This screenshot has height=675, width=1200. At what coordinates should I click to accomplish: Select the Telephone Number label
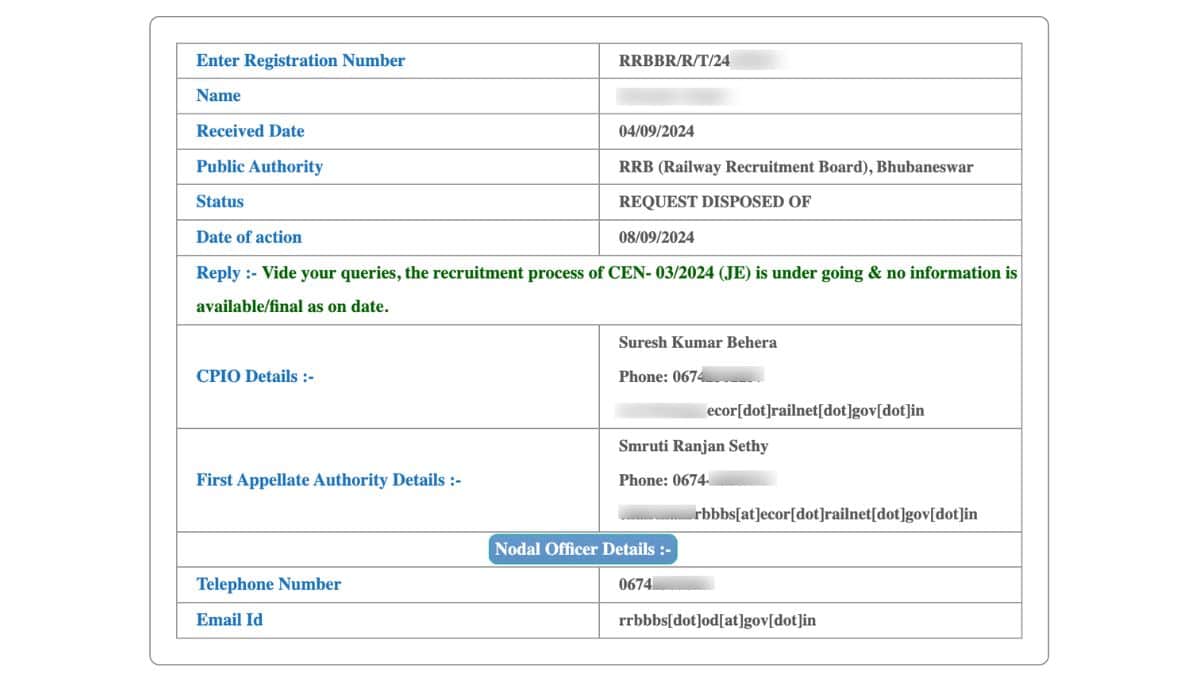coord(268,584)
